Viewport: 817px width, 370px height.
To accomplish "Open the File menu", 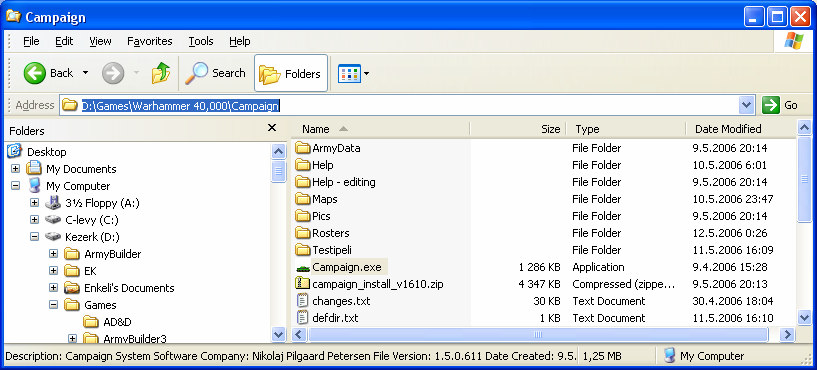I will pos(31,41).
